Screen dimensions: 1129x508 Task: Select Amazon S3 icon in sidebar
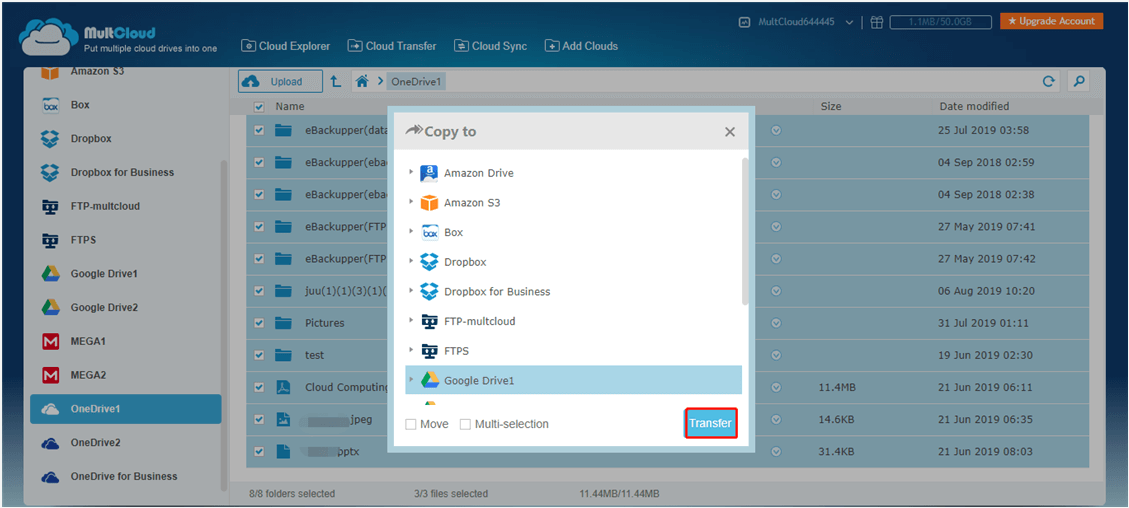pos(50,72)
